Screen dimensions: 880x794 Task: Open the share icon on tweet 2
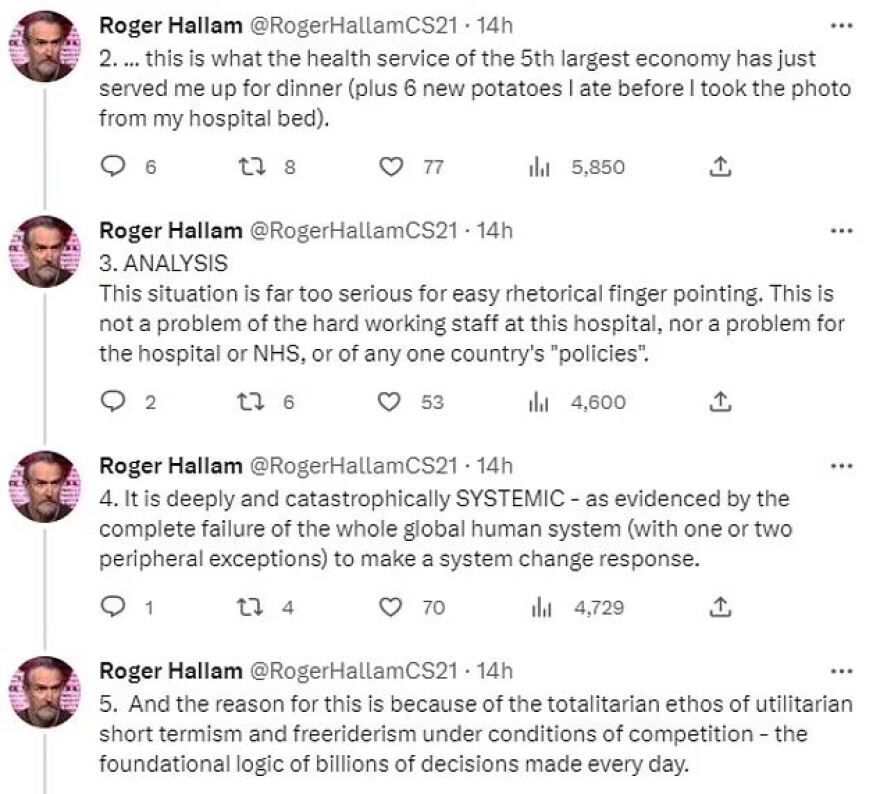pos(720,168)
